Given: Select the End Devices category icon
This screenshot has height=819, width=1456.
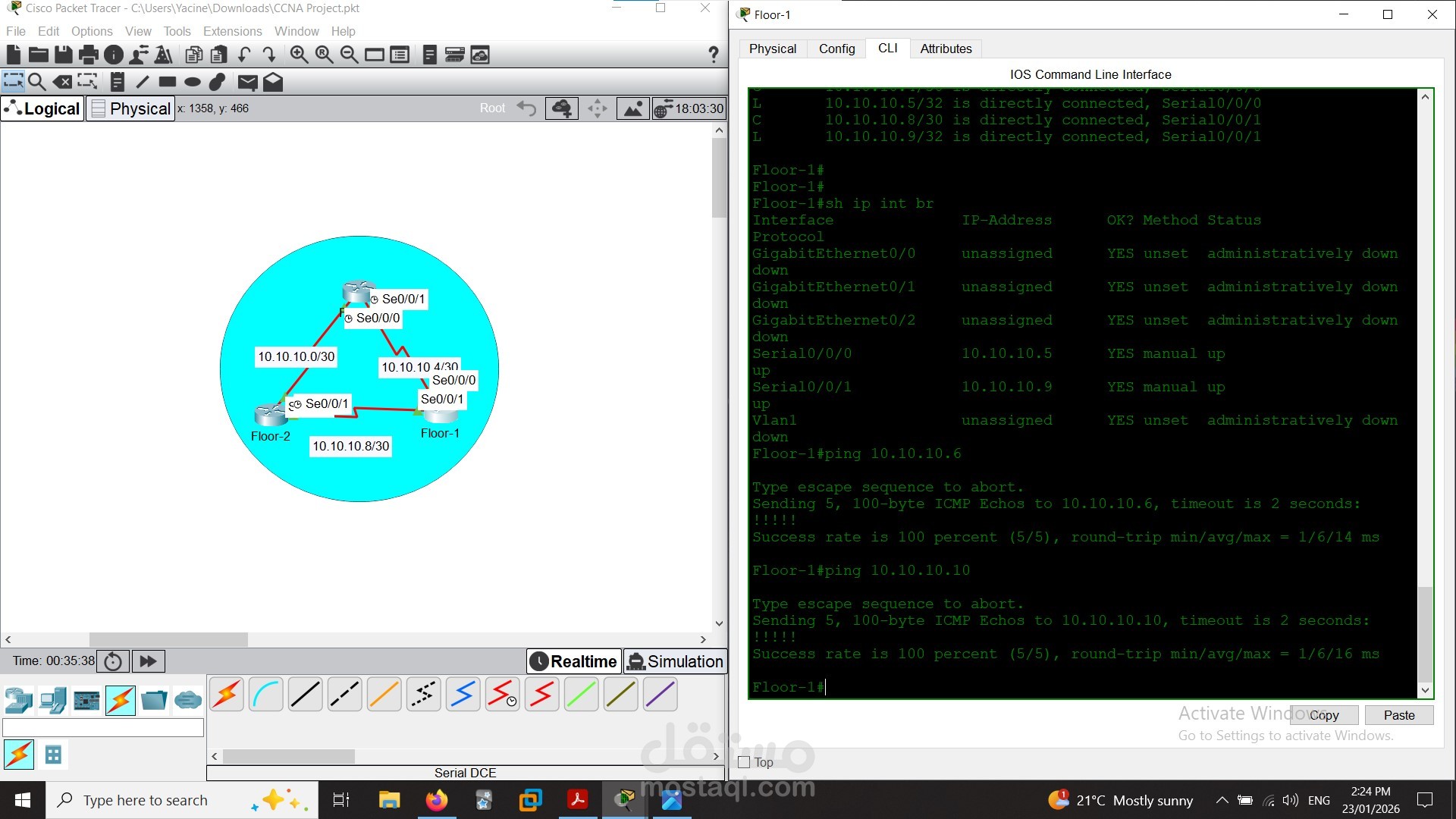Looking at the screenshot, I should click(x=53, y=700).
